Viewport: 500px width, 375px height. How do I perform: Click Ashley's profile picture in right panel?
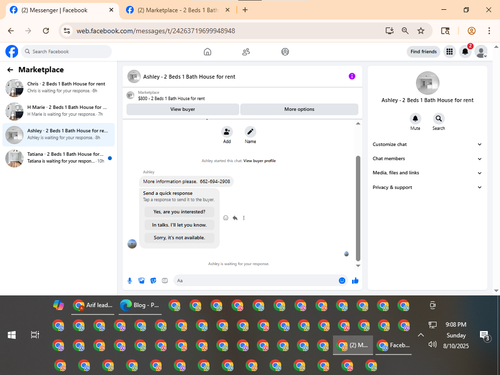[x=427, y=83]
